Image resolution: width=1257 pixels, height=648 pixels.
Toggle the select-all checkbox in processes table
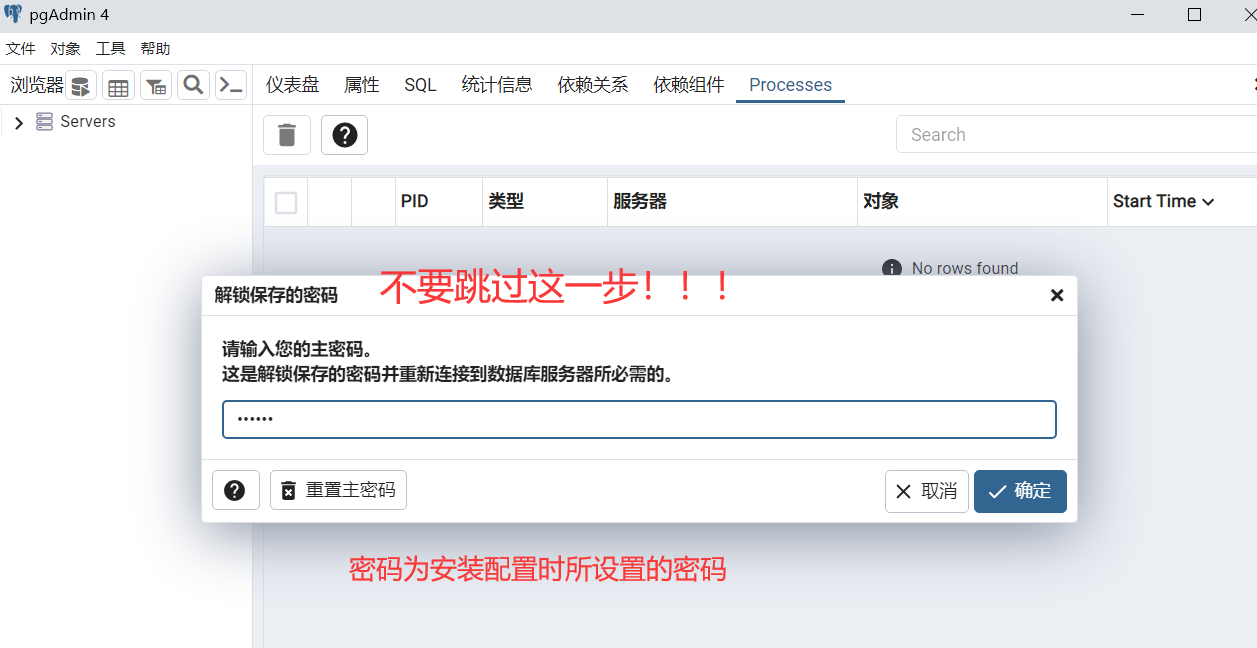coord(286,203)
